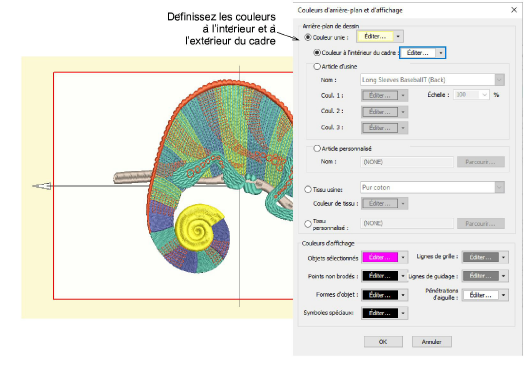Select the Article personnalisé radio button
The width and height of the screenshot is (524, 370).
317,149
